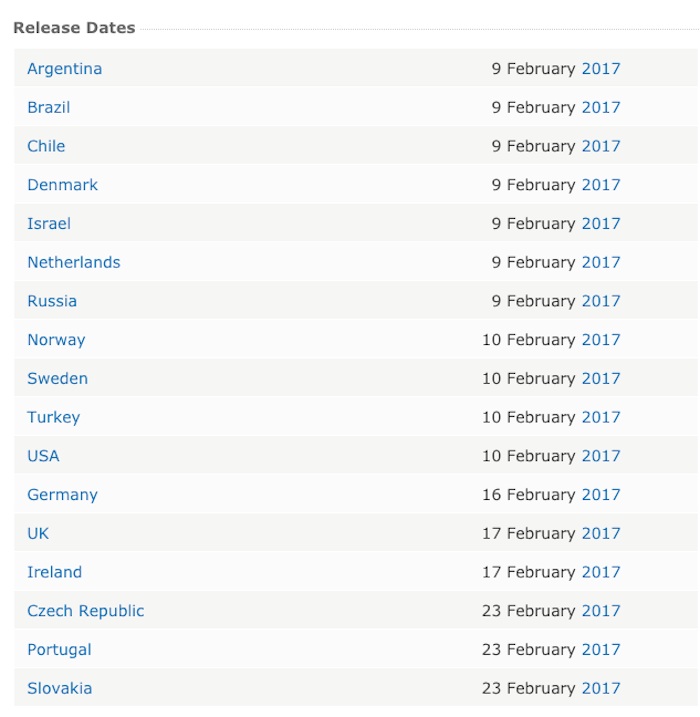Select Chile in the release list
The height and width of the screenshot is (717, 700).
pos(46,146)
